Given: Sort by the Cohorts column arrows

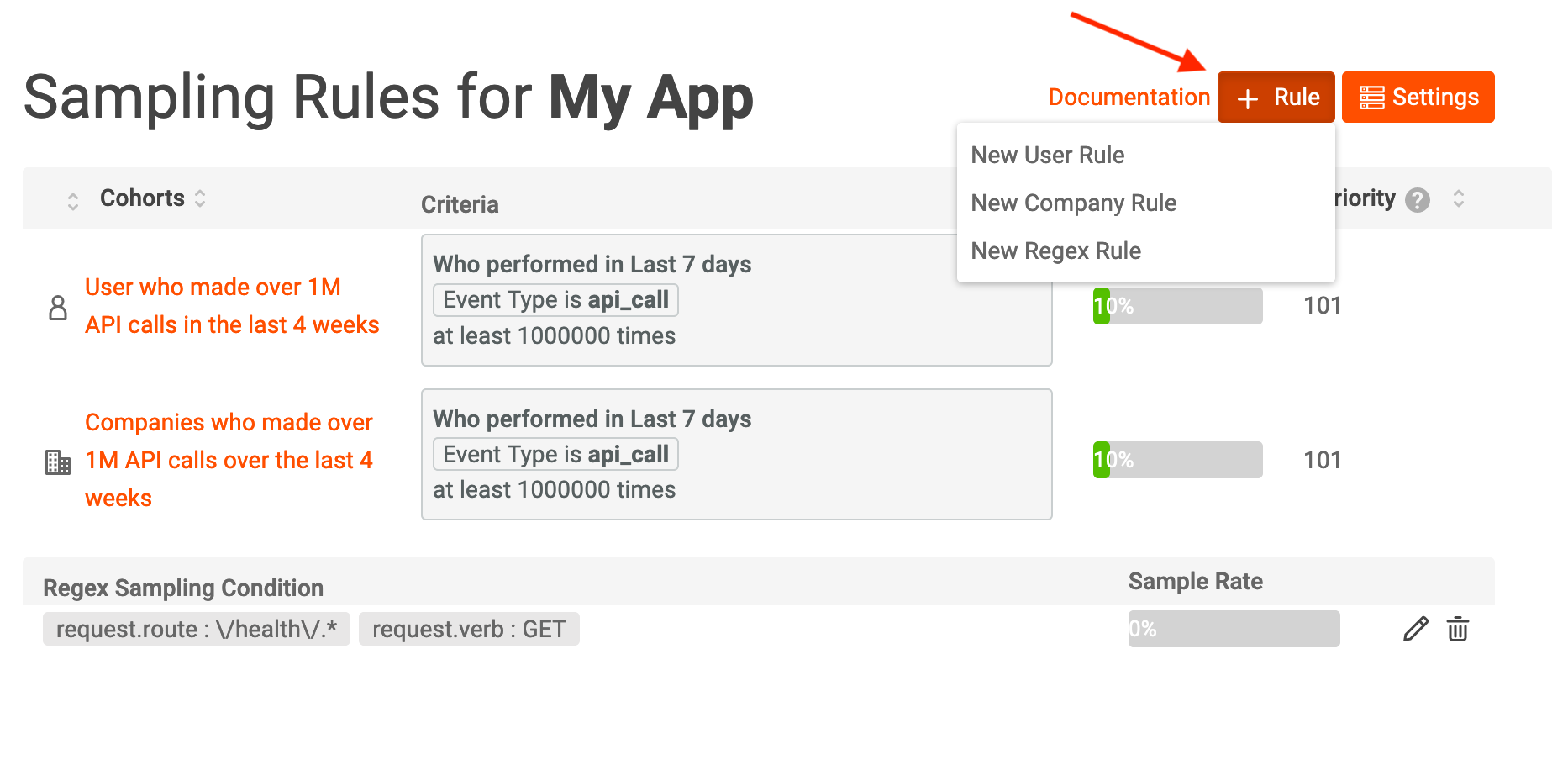Looking at the screenshot, I should coord(200,198).
